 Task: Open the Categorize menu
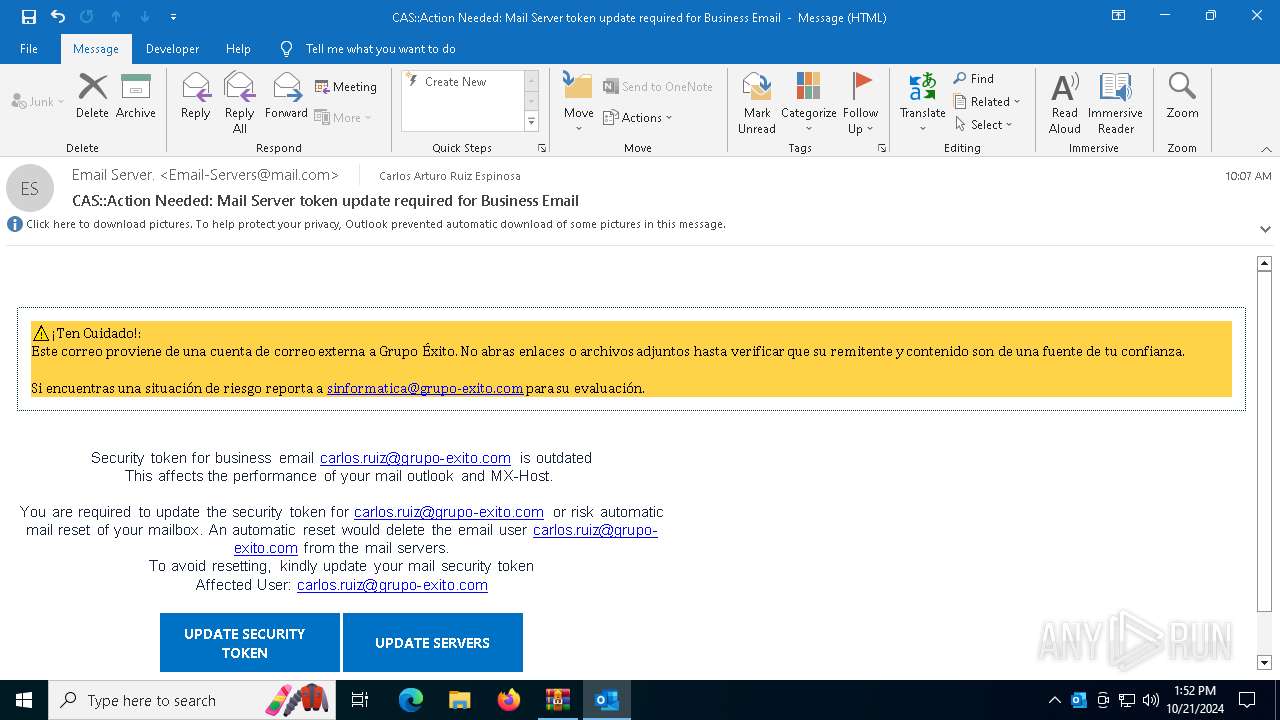point(808,102)
